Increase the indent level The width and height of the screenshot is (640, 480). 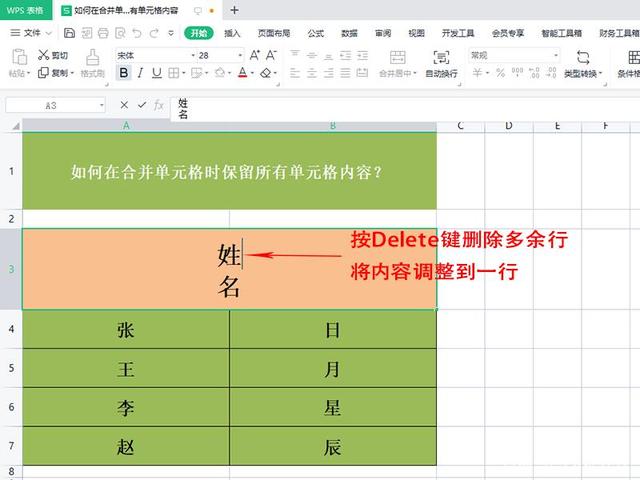pos(362,55)
